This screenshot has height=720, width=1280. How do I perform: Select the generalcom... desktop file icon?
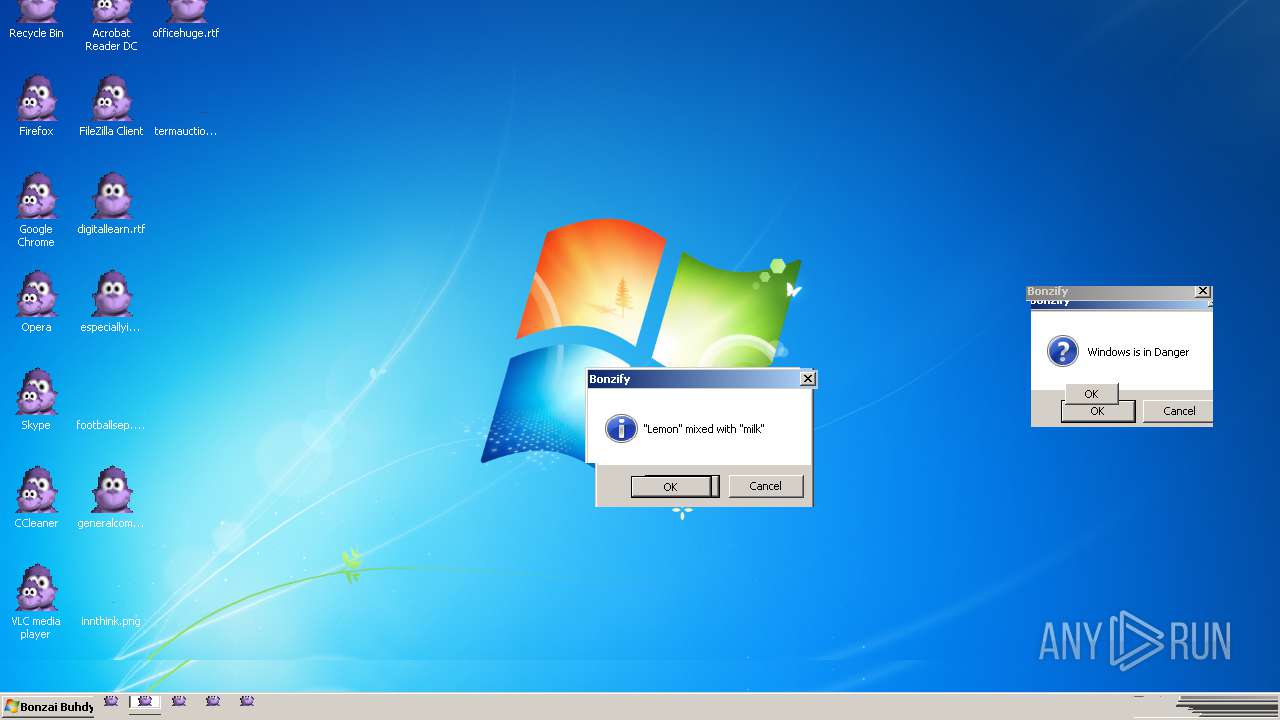(111, 498)
